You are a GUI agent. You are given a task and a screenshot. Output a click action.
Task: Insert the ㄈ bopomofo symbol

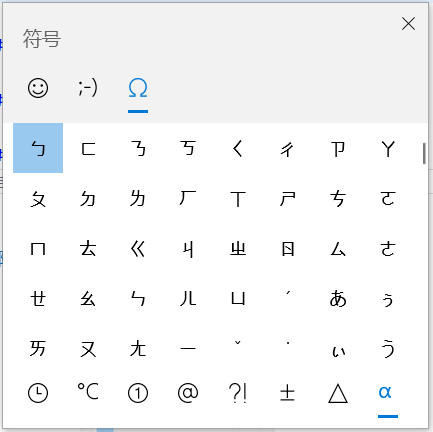click(x=88, y=148)
